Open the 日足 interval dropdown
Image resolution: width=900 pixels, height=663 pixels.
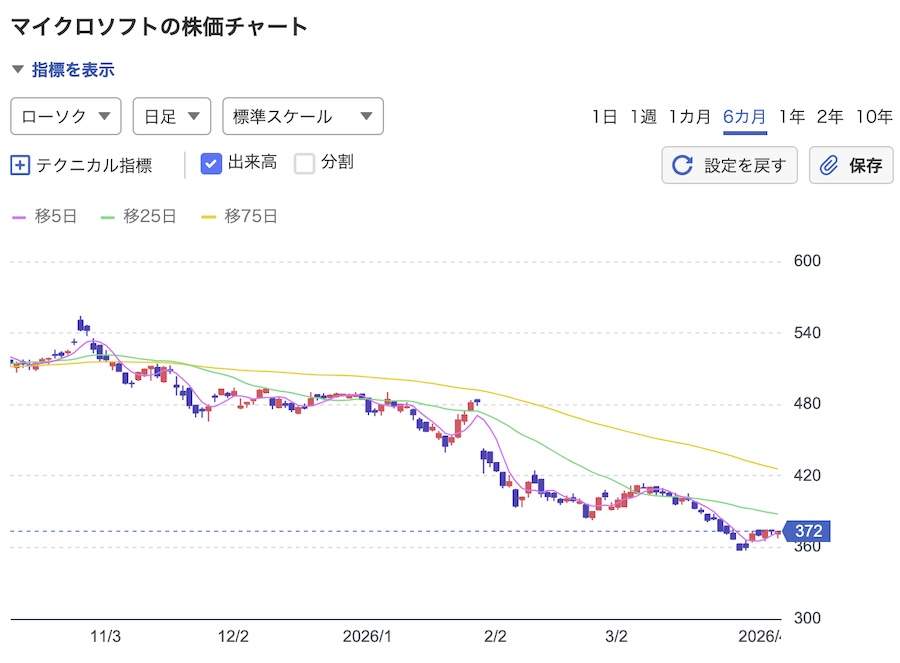click(171, 116)
